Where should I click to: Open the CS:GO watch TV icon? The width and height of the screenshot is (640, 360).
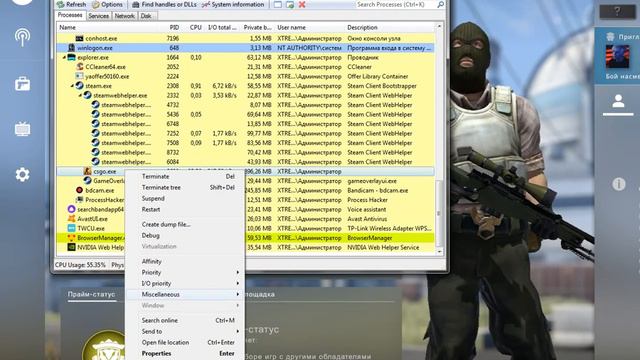tap(22, 129)
